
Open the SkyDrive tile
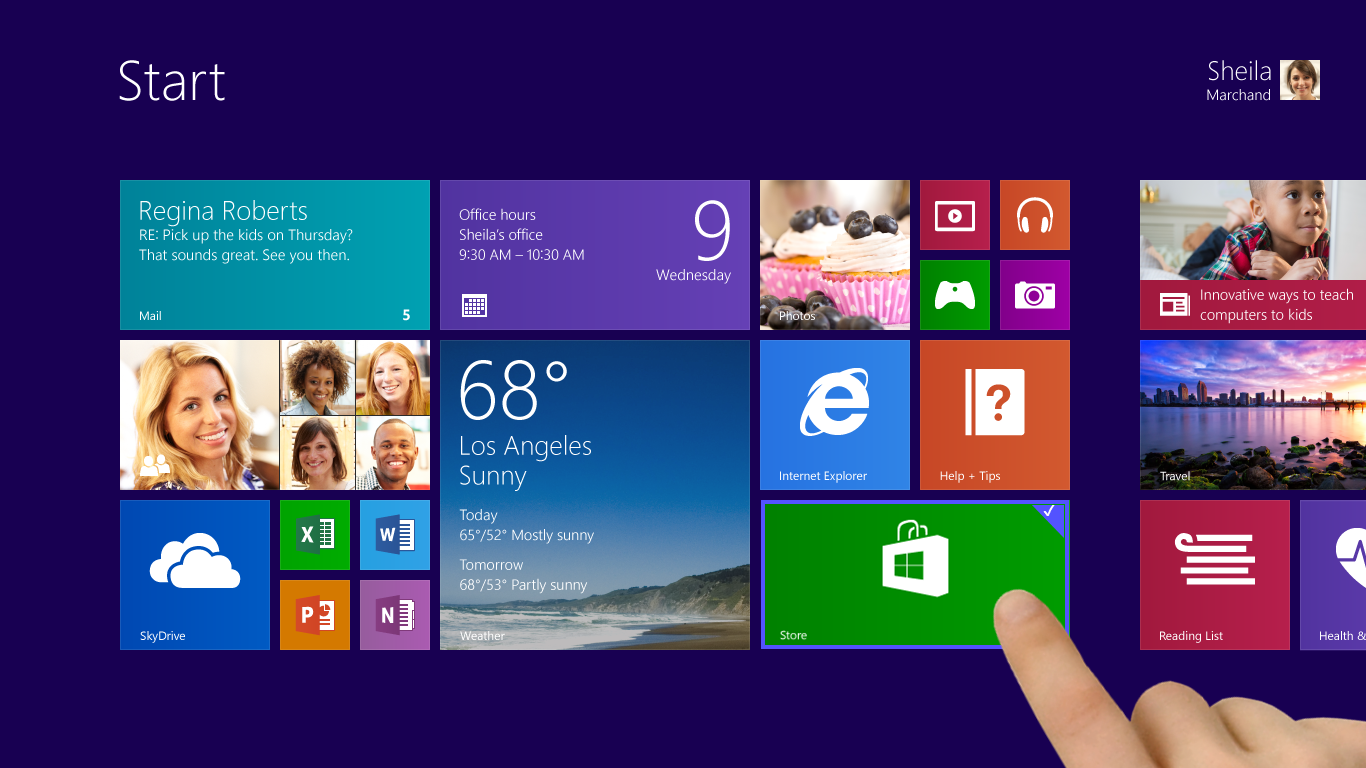pyautogui.click(x=195, y=575)
